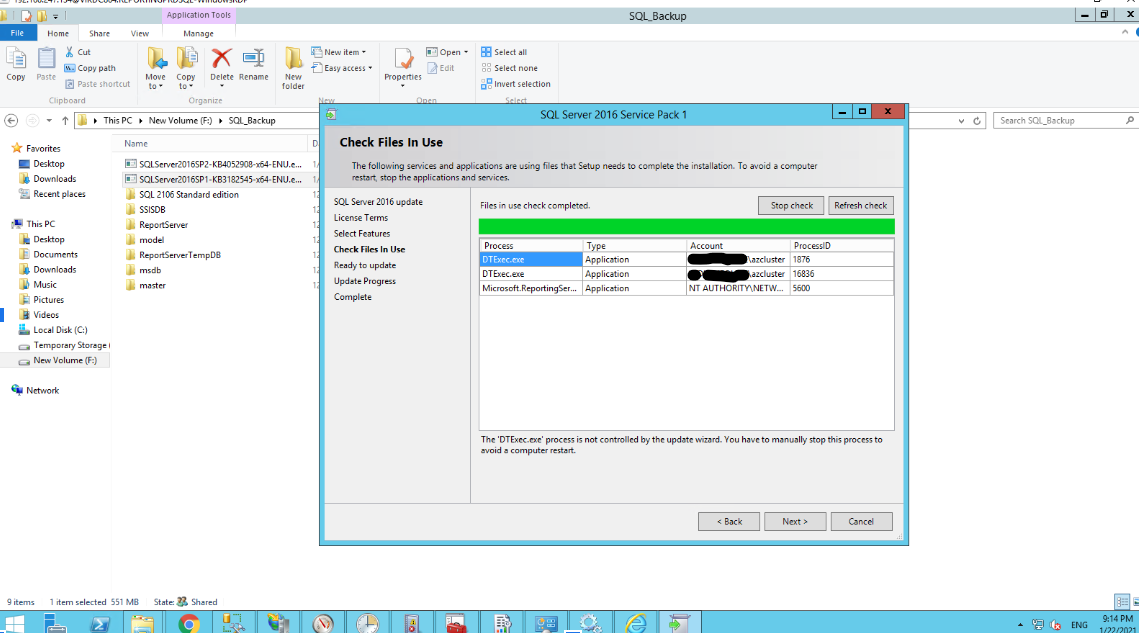Click the Copy path icon
Screen dimensions: 1139x633
click(70, 68)
